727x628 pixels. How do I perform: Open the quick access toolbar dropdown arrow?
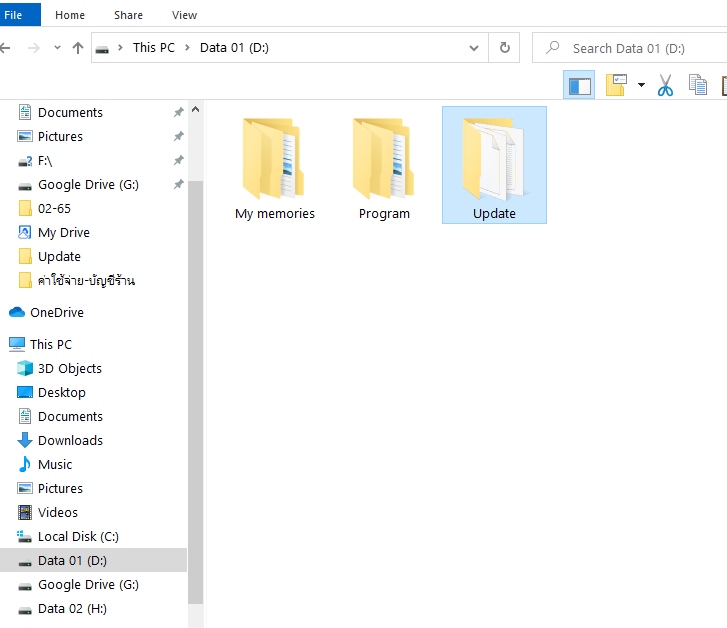pyautogui.click(x=641, y=85)
